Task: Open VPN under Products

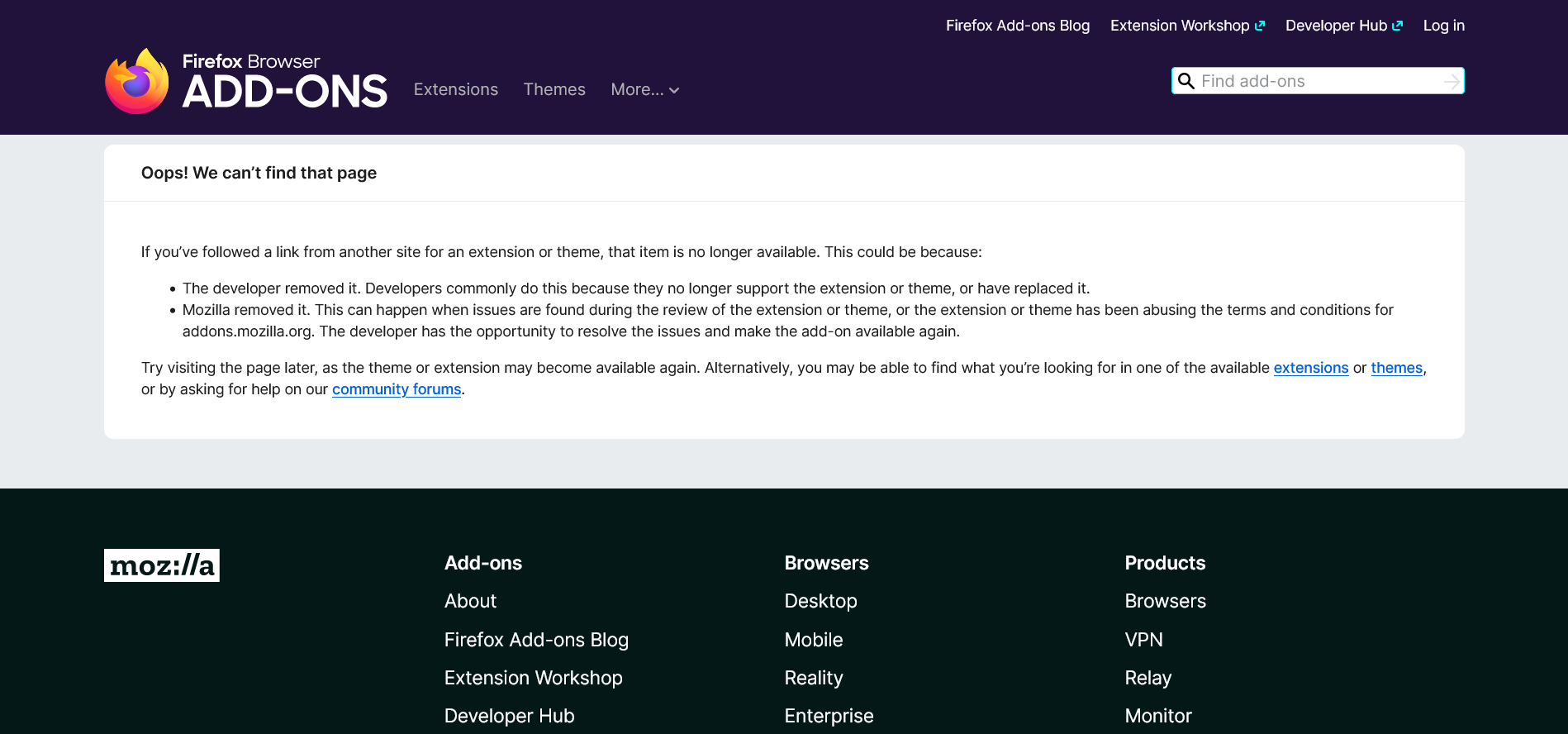Action: [x=1144, y=640]
